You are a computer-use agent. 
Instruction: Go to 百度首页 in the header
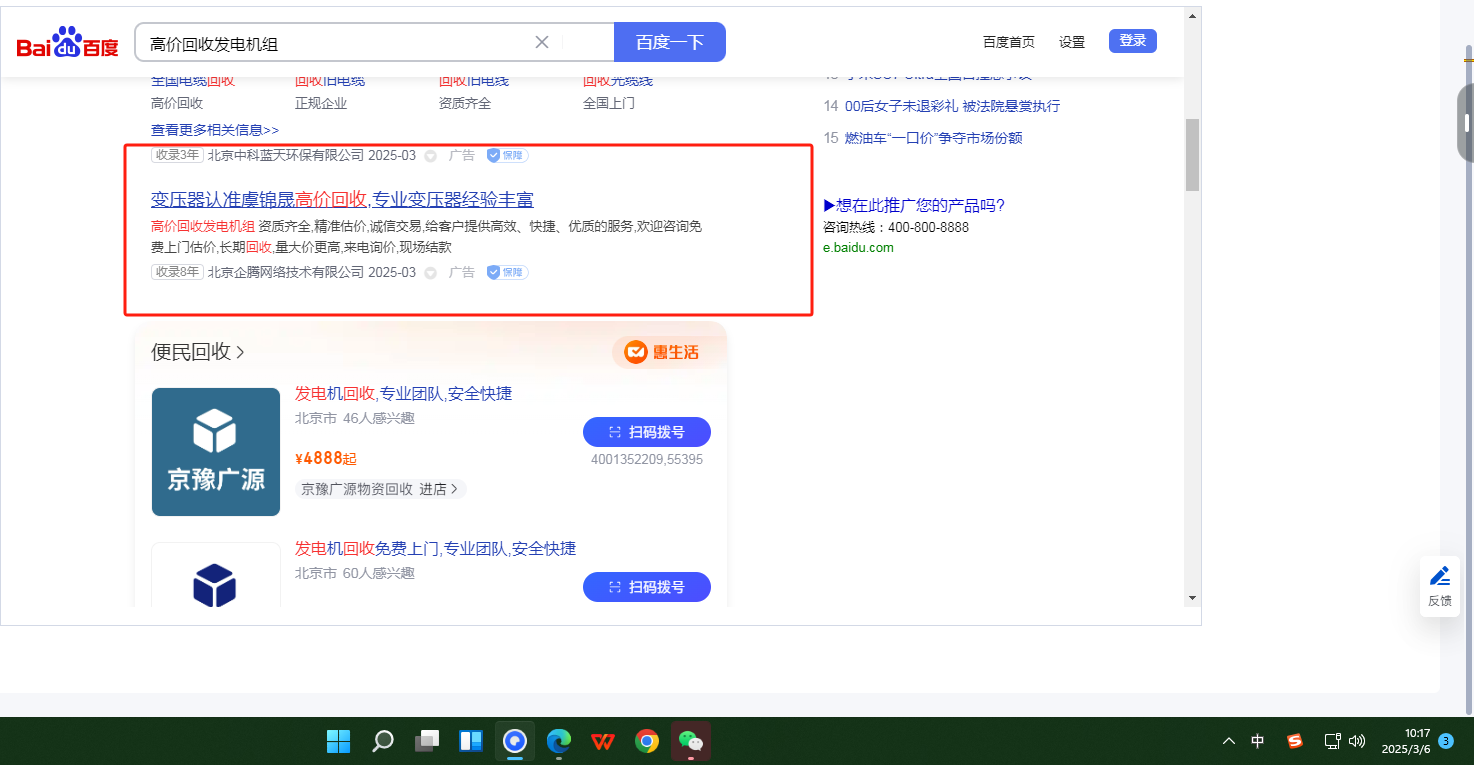[1008, 42]
